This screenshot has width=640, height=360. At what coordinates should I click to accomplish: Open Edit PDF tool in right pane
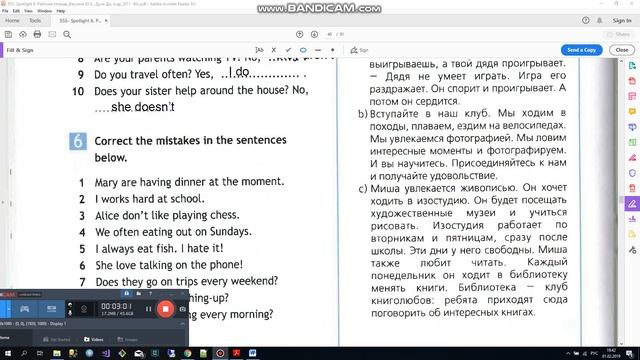tap(632, 96)
